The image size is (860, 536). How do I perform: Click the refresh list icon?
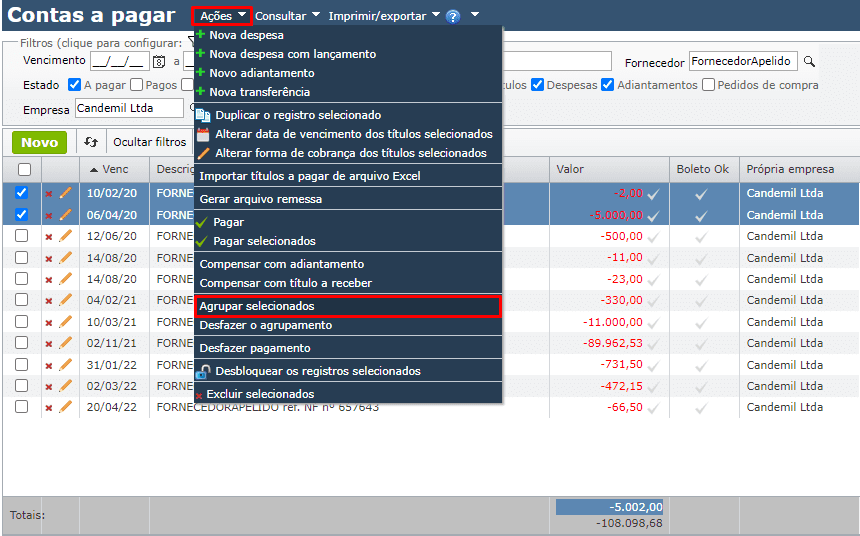point(91,142)
